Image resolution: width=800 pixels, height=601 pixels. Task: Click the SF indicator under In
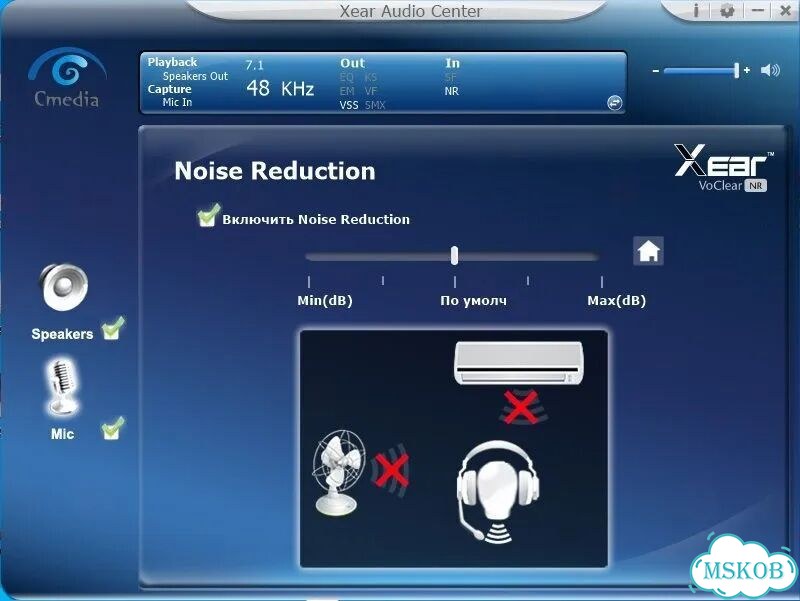[x=451, y=78]
